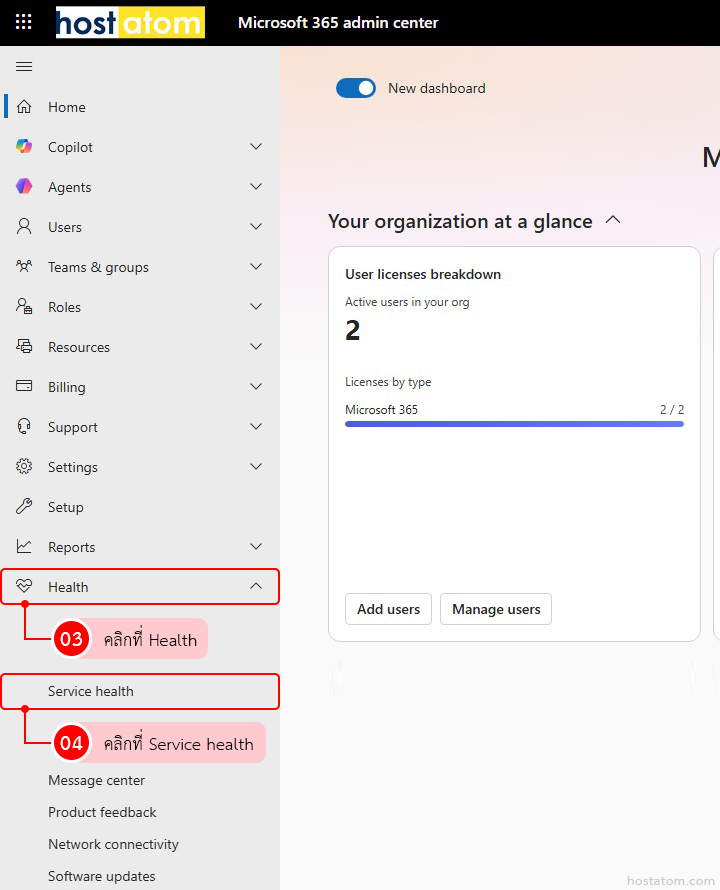Click the New dashboard label
Image resolution: width=720 pixels, height=890 pixels.
[437, 88]
